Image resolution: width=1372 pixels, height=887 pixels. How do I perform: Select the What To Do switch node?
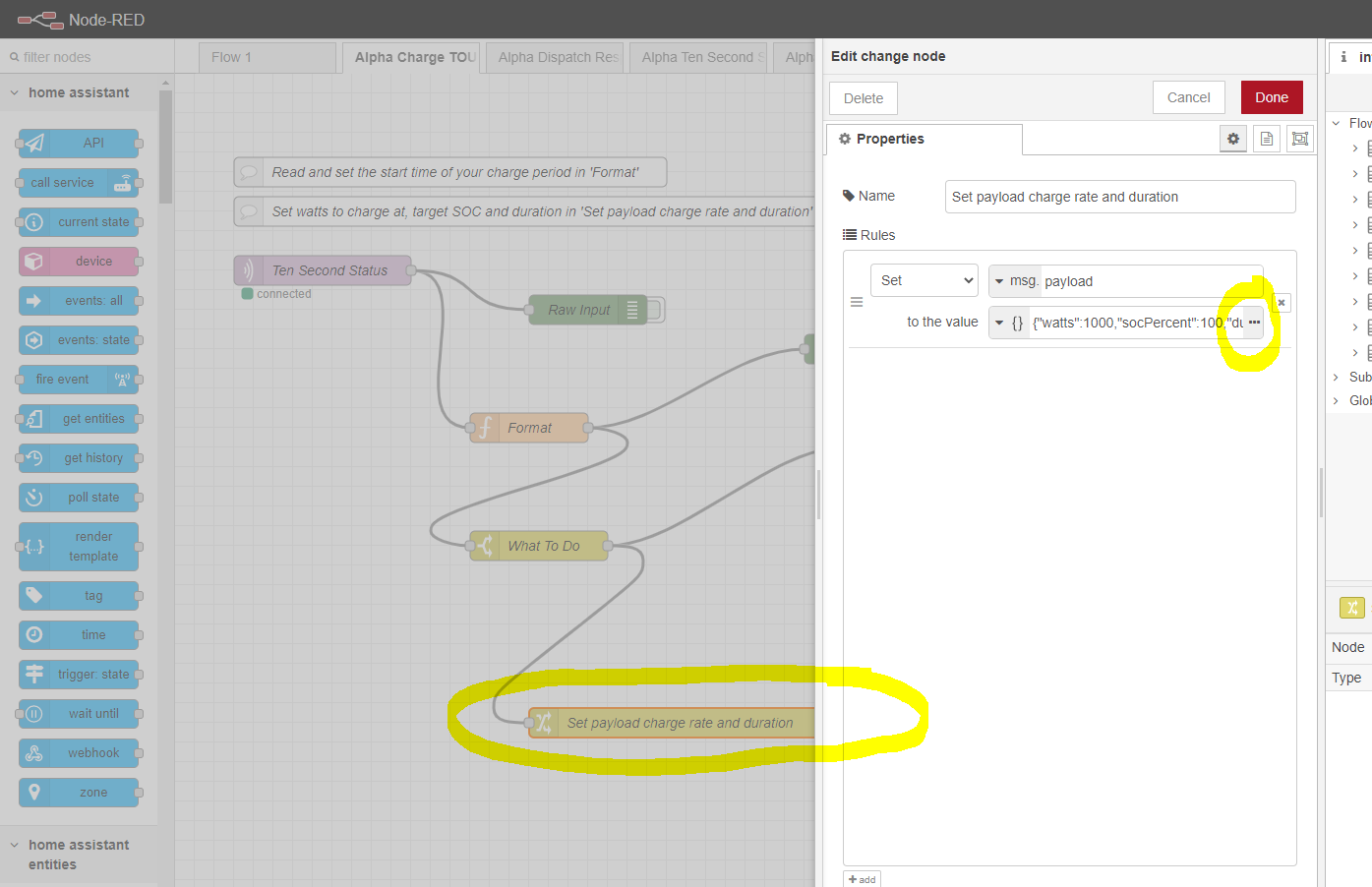[x=539, y=546]
